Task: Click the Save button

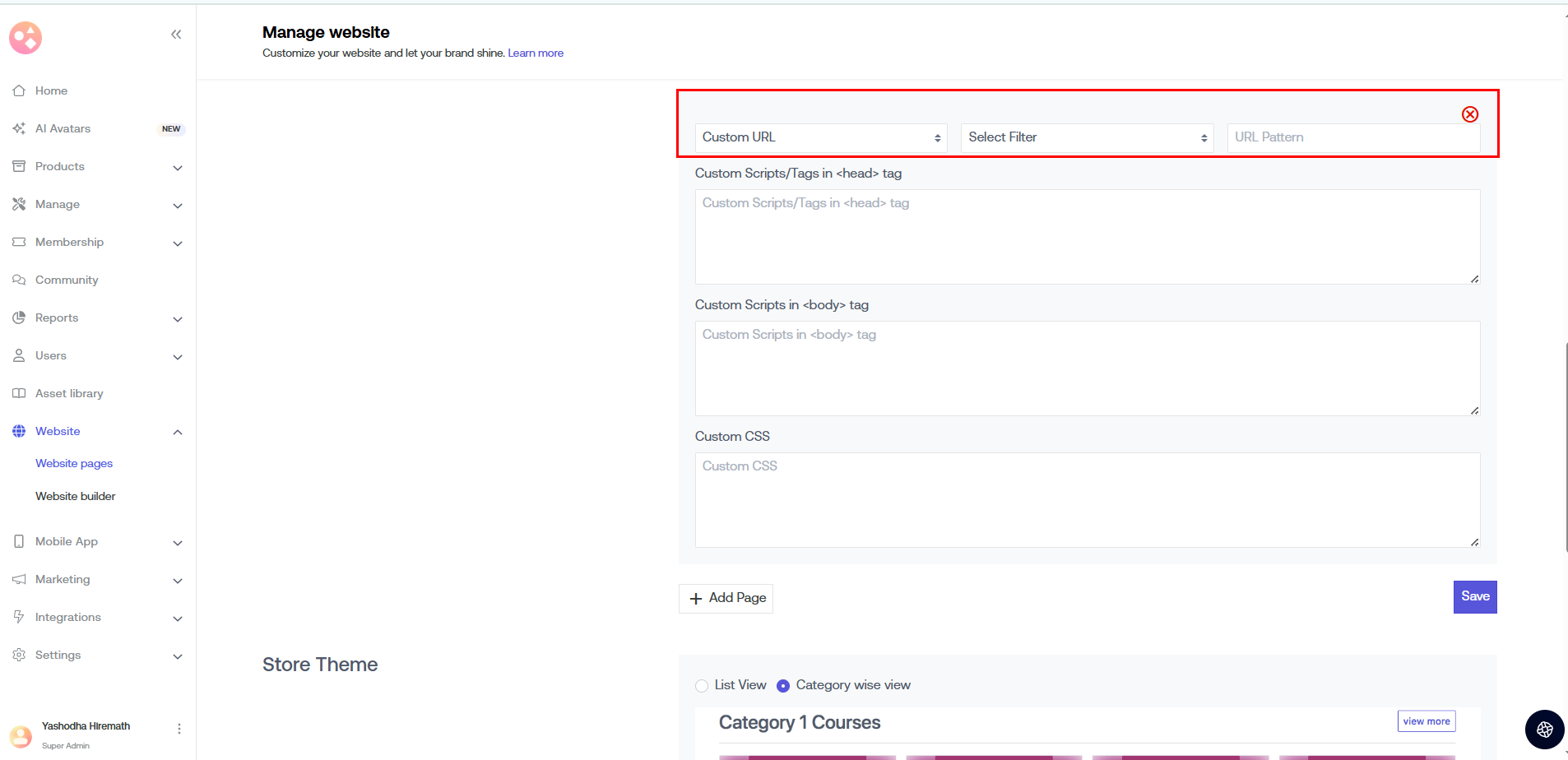Action: 1474,597
